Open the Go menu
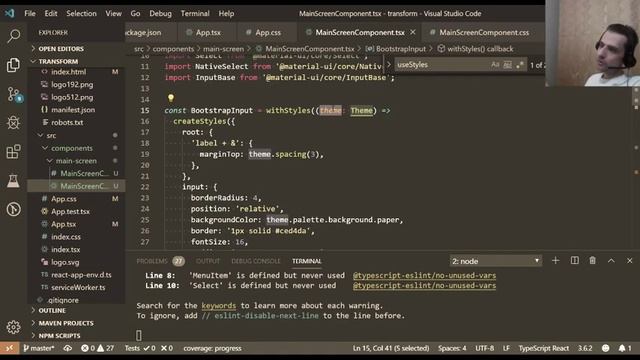This screenshot has width=640, height=360. 135,13
